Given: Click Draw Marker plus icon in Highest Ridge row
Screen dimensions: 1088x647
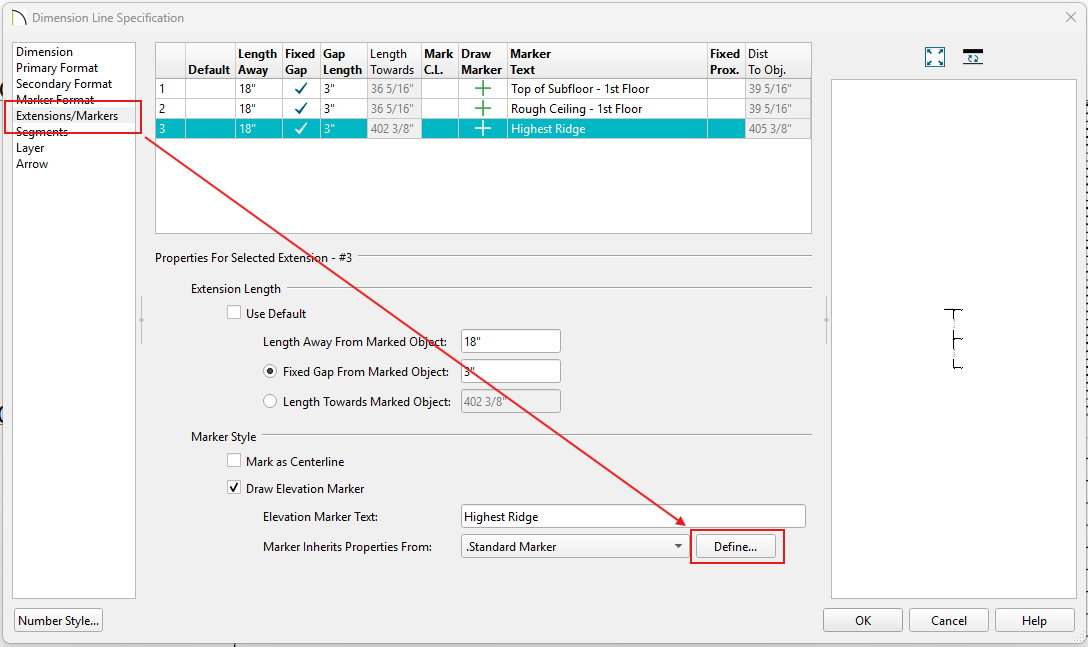Looking at the screenshot, I should click(482, 129).
